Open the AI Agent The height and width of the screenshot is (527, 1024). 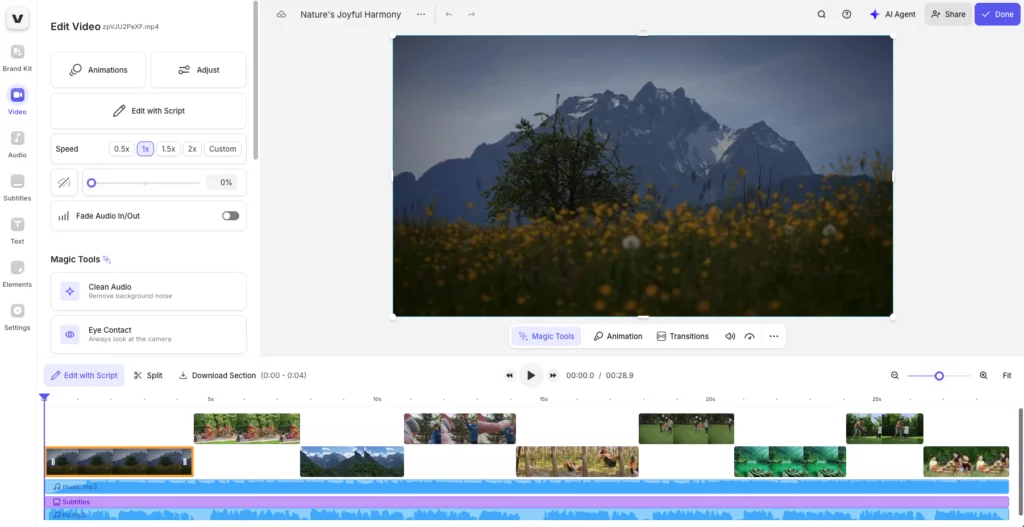(x=892, y=14)
